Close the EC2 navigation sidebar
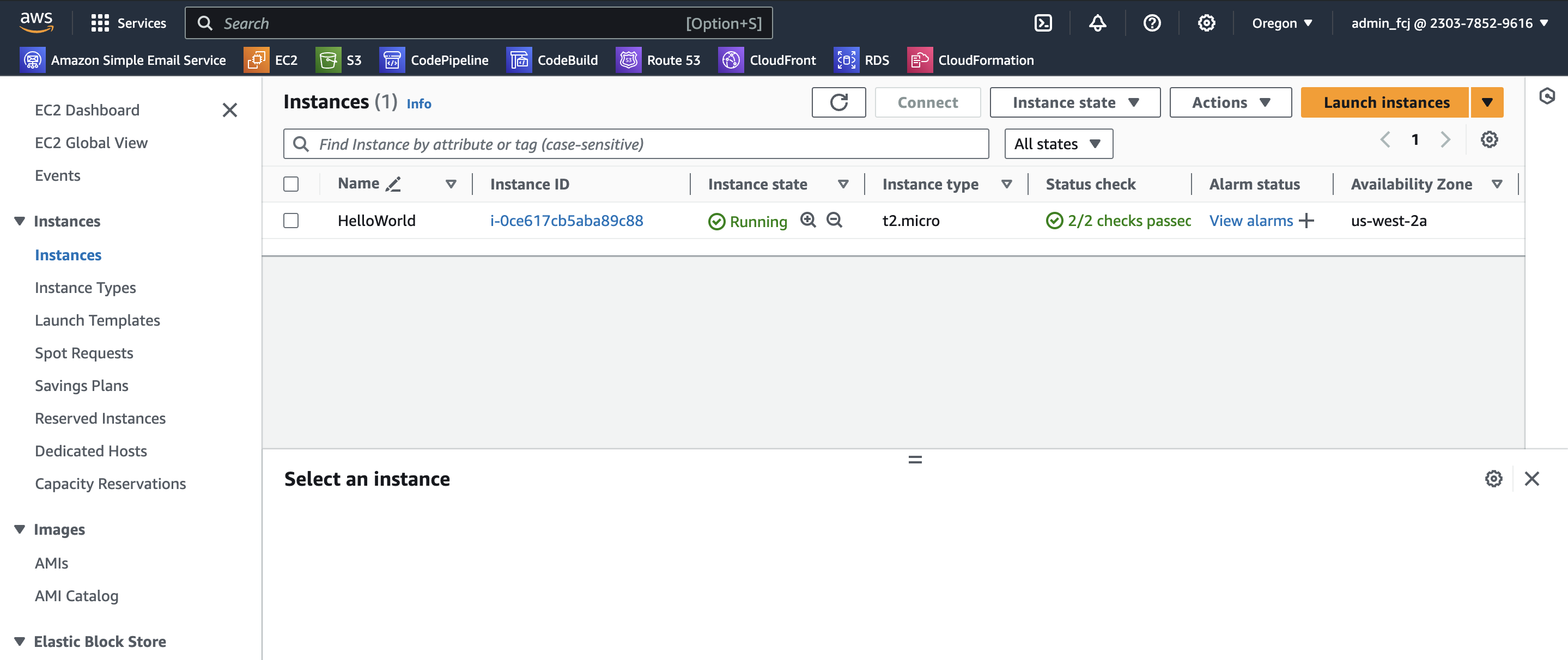This screenshot has height=660, width=1568. 229,109
